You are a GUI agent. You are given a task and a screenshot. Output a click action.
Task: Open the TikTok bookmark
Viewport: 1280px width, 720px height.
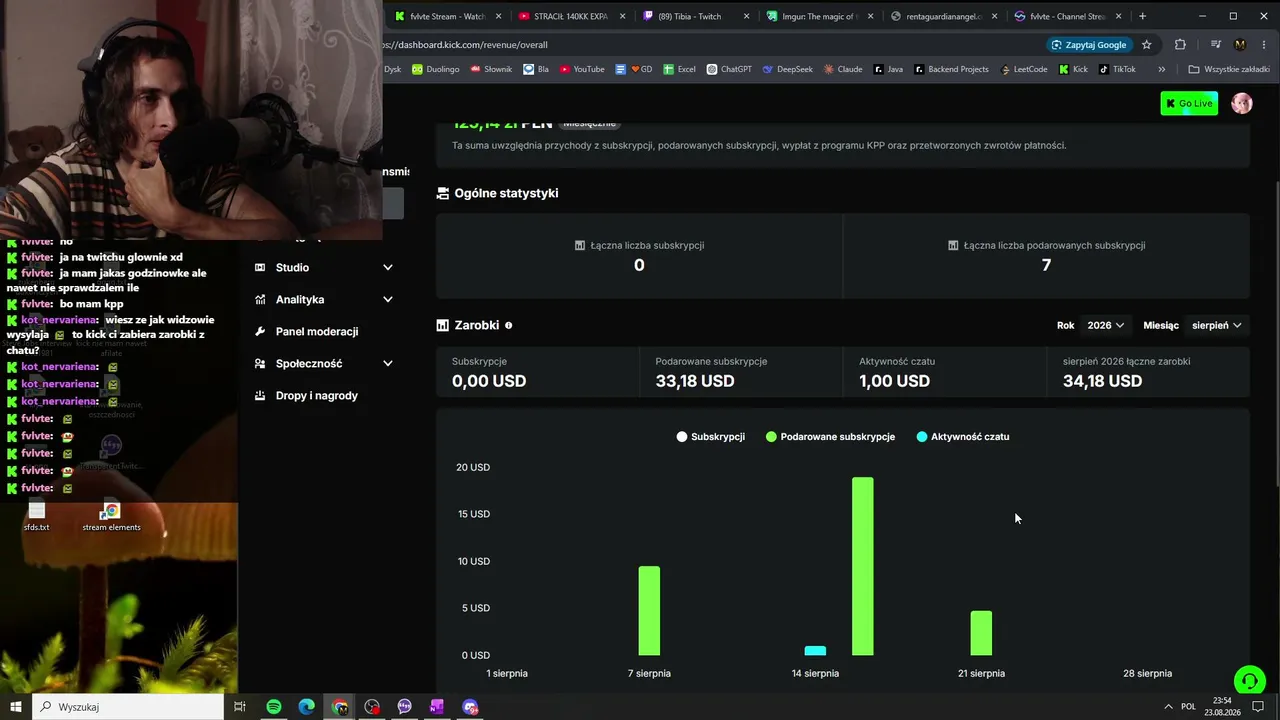pos(1117,69)
